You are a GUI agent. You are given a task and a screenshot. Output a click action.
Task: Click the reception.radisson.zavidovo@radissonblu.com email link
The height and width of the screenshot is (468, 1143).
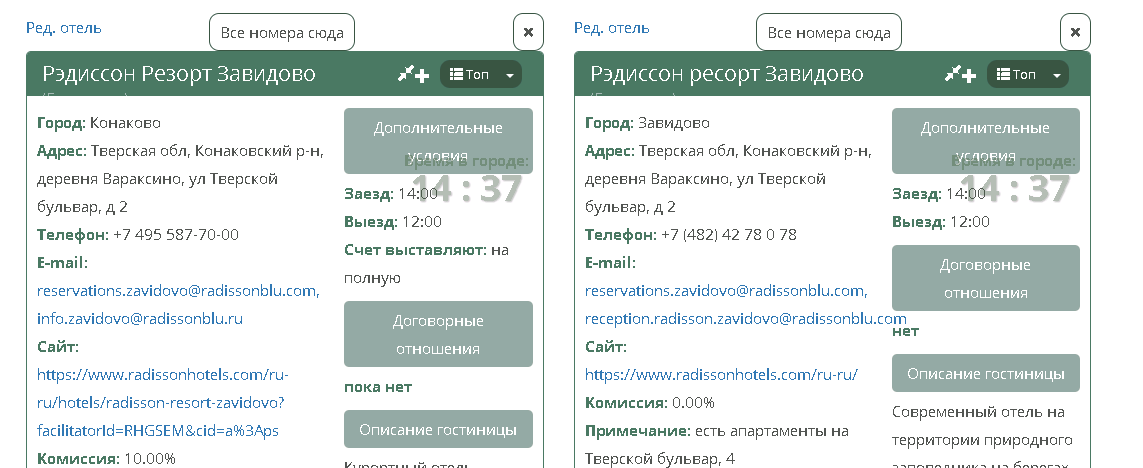(745, 319)
